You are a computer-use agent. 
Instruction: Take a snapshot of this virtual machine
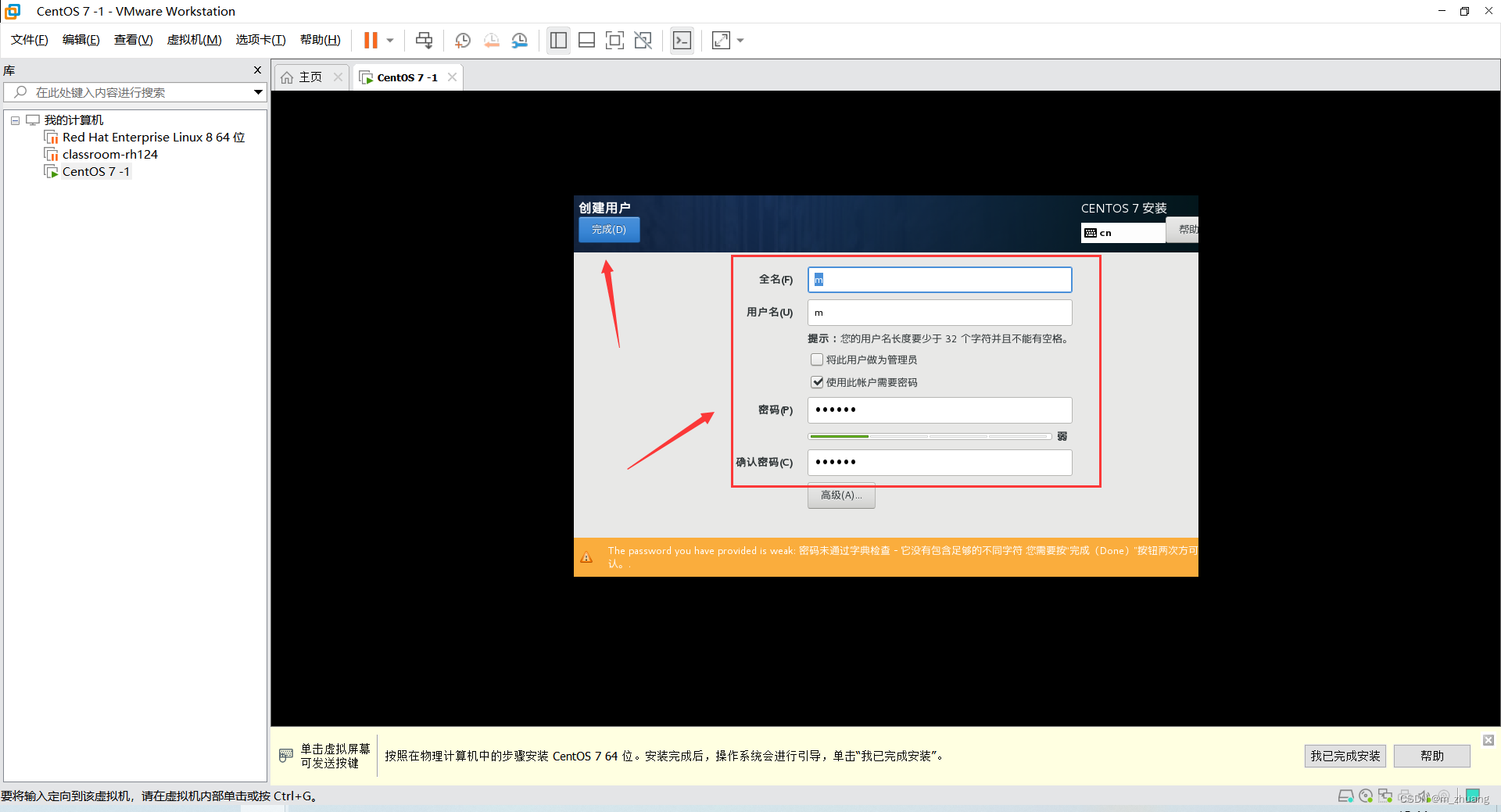coord(463,40)
